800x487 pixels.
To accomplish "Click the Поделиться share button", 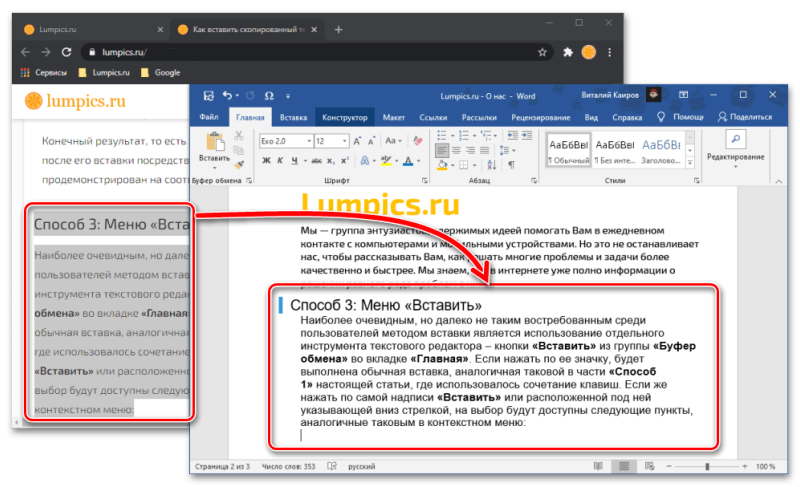I will [x=745, y=117].
